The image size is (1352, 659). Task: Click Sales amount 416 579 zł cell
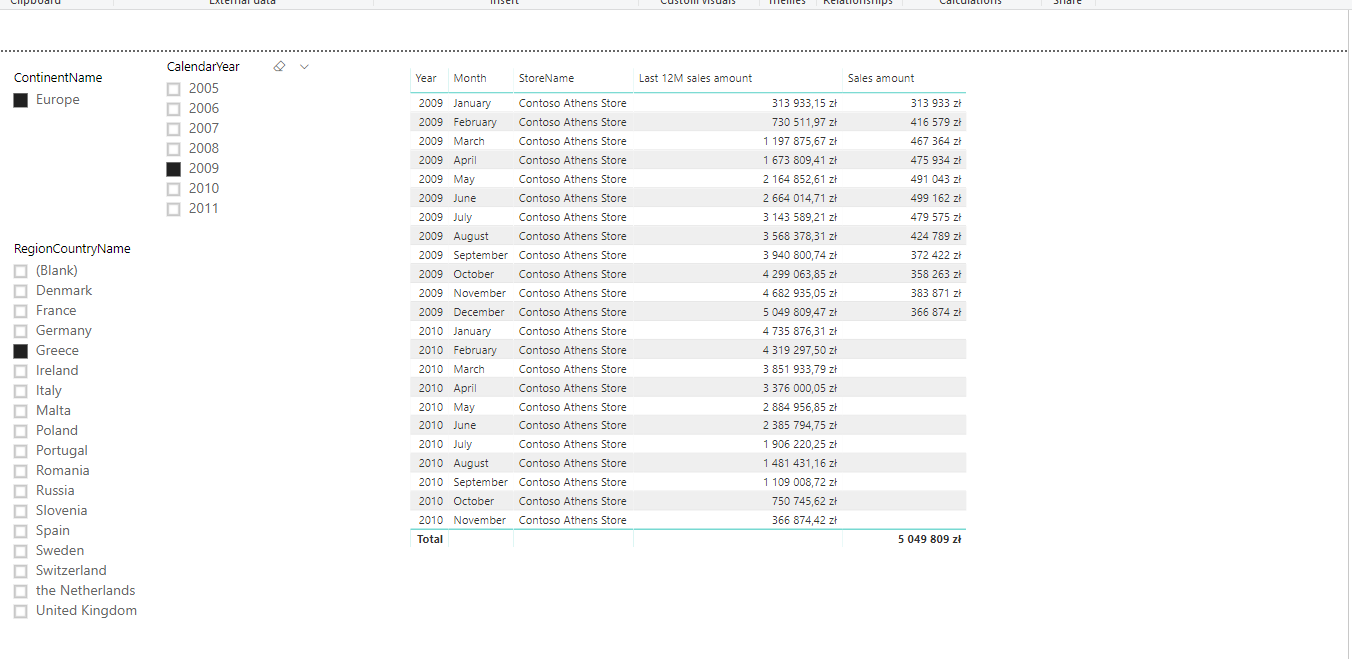pyautogui.click(x=936, y=122)
